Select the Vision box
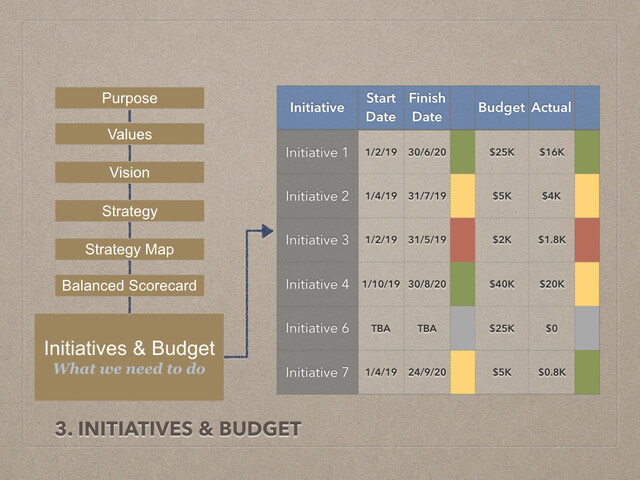The image size is (640, 480). (x=129, y=173)
